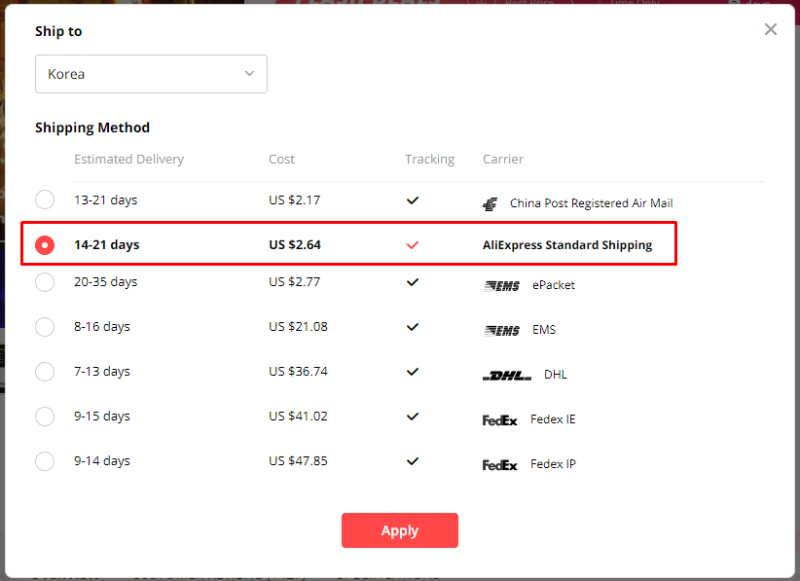Choose the 20-35 days ePacket radio button

[45, 282]
